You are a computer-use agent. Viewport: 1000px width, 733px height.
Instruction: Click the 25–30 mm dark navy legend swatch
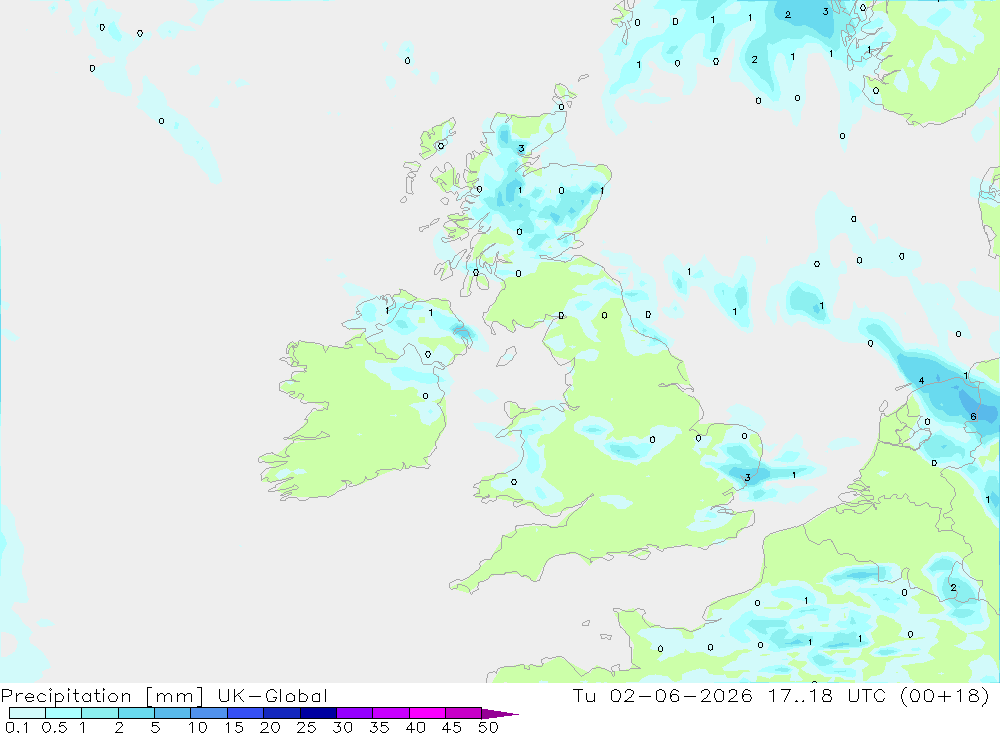pos(318,713)
